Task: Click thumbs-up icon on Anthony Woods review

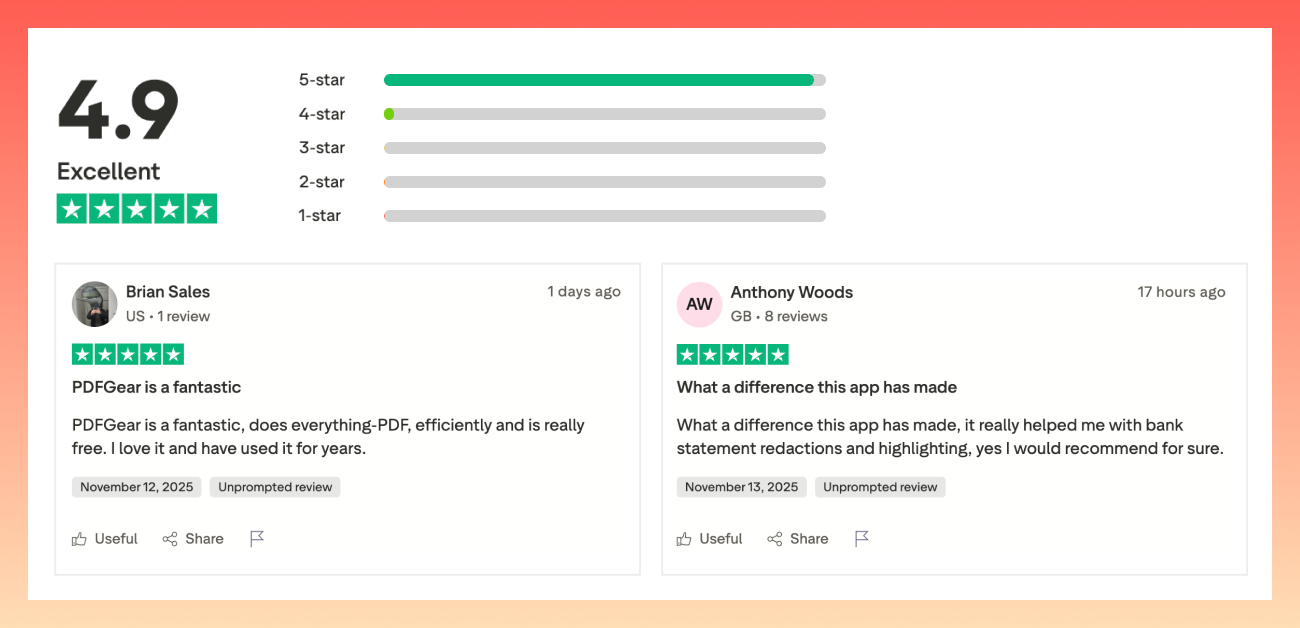Action: (x=684, y=539)
